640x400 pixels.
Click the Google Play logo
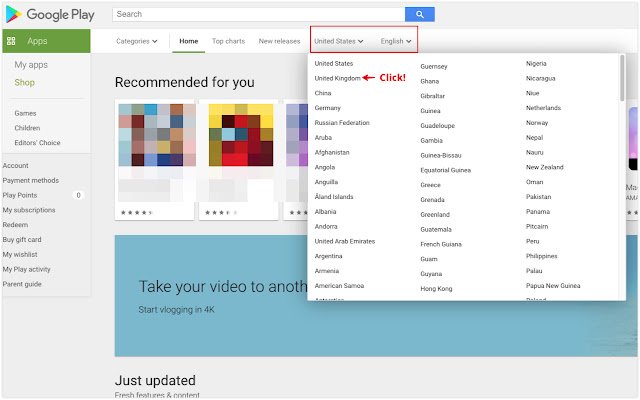(50, 14)
